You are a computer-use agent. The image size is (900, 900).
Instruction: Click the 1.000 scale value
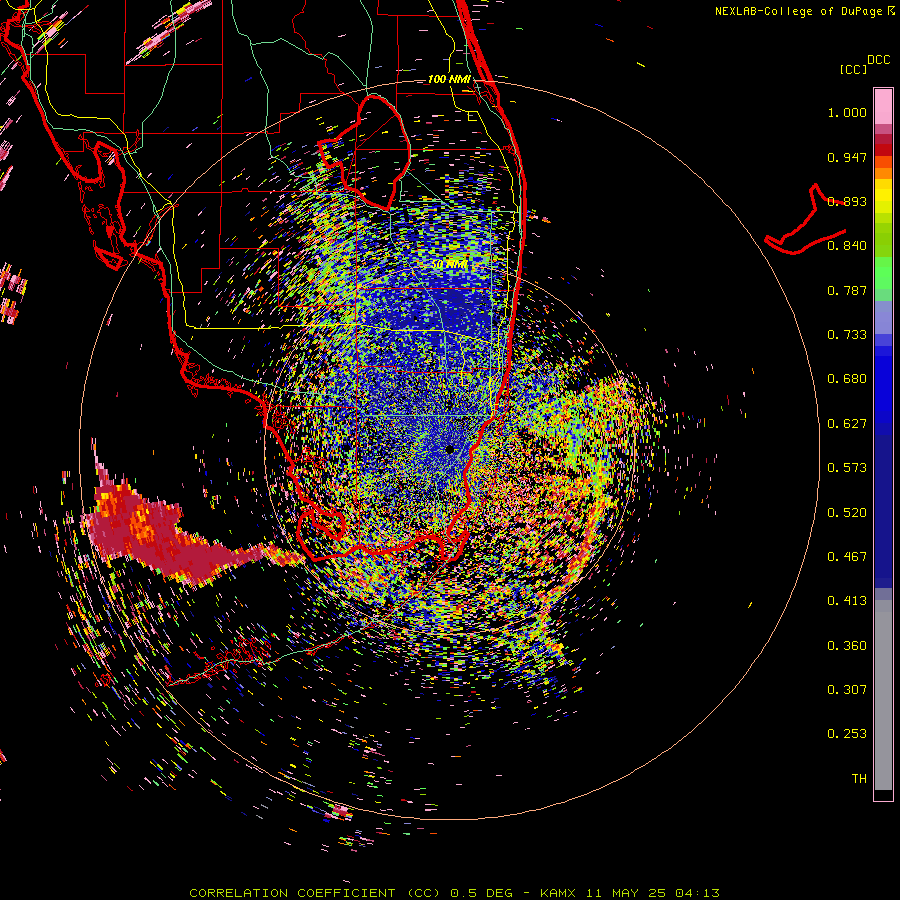847,112
